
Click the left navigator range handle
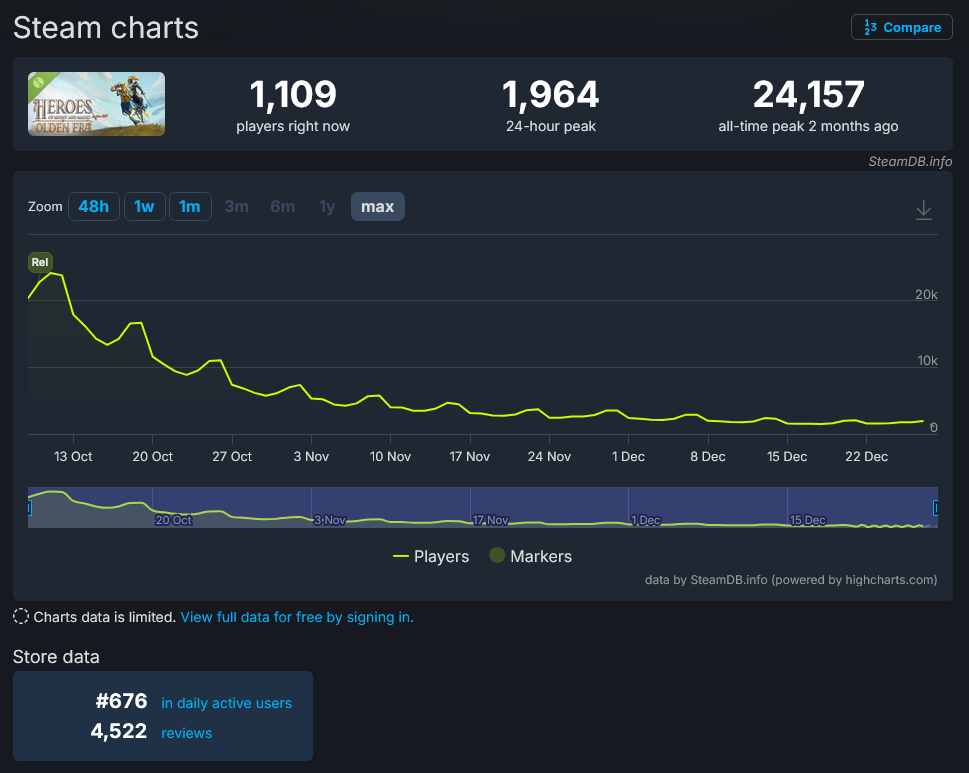coord(29,508)
